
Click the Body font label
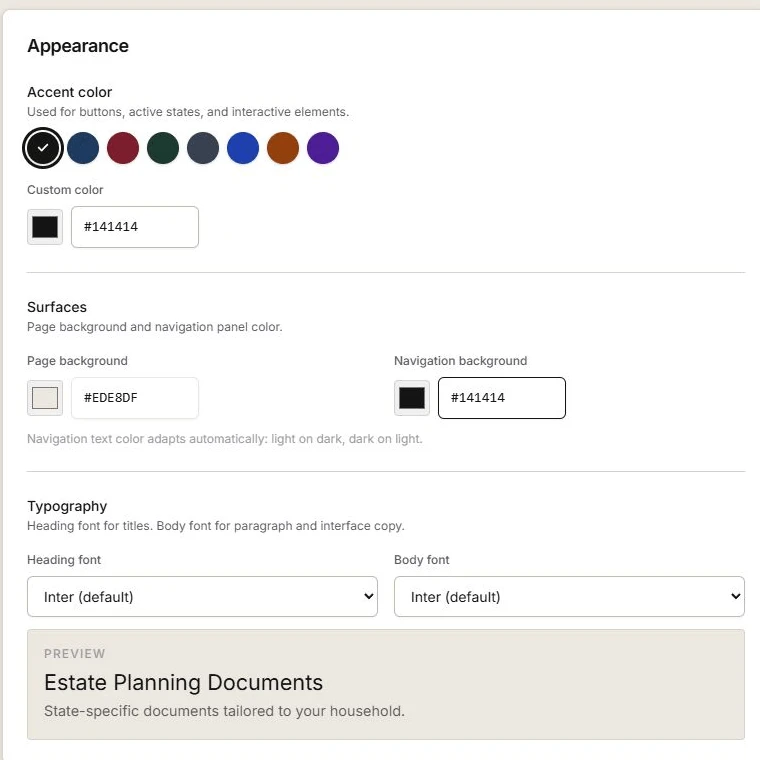(422, 560)
